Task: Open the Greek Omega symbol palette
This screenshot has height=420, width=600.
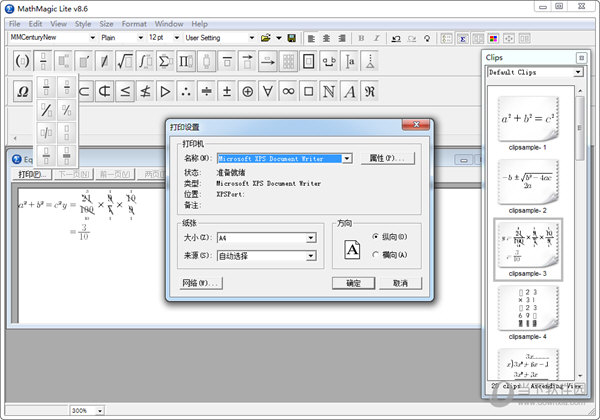Action: pos(23,91)
